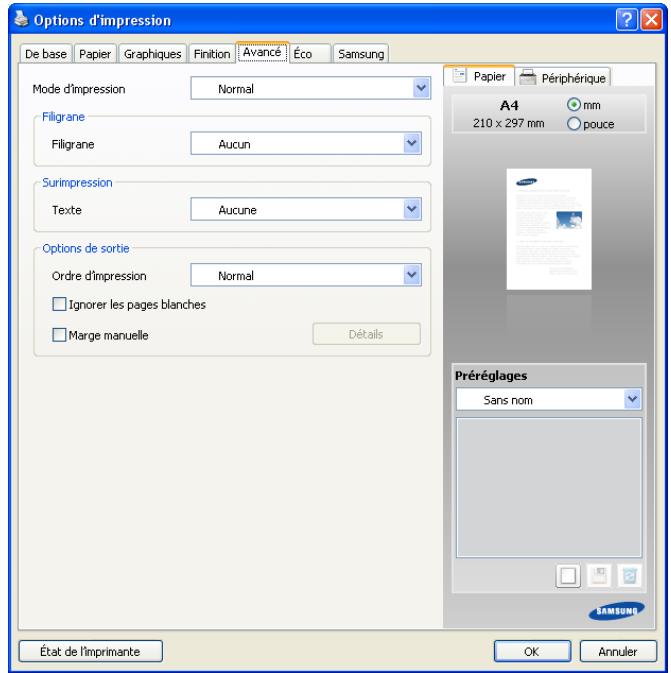Go to the Graphiques tab
This screenshot has width=671, height=673.
tap(152, 54)
